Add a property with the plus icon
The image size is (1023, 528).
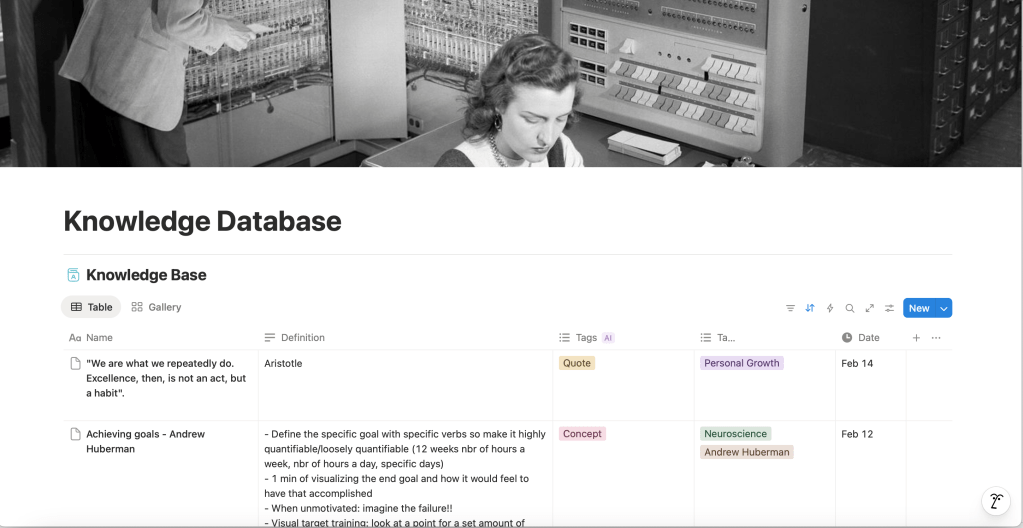(x=916, y=338)
